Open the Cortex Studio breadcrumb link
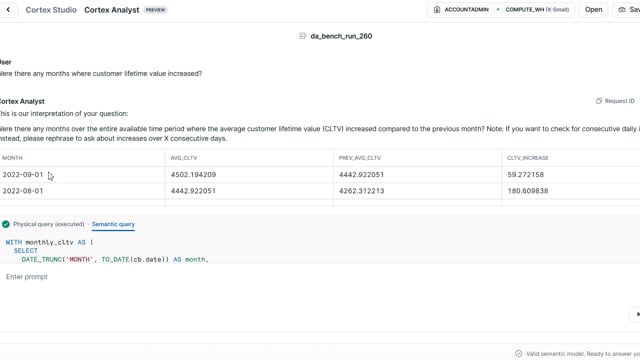Image resolution: width=640 pixels, height=360 pixels. [x=51, y=10]
